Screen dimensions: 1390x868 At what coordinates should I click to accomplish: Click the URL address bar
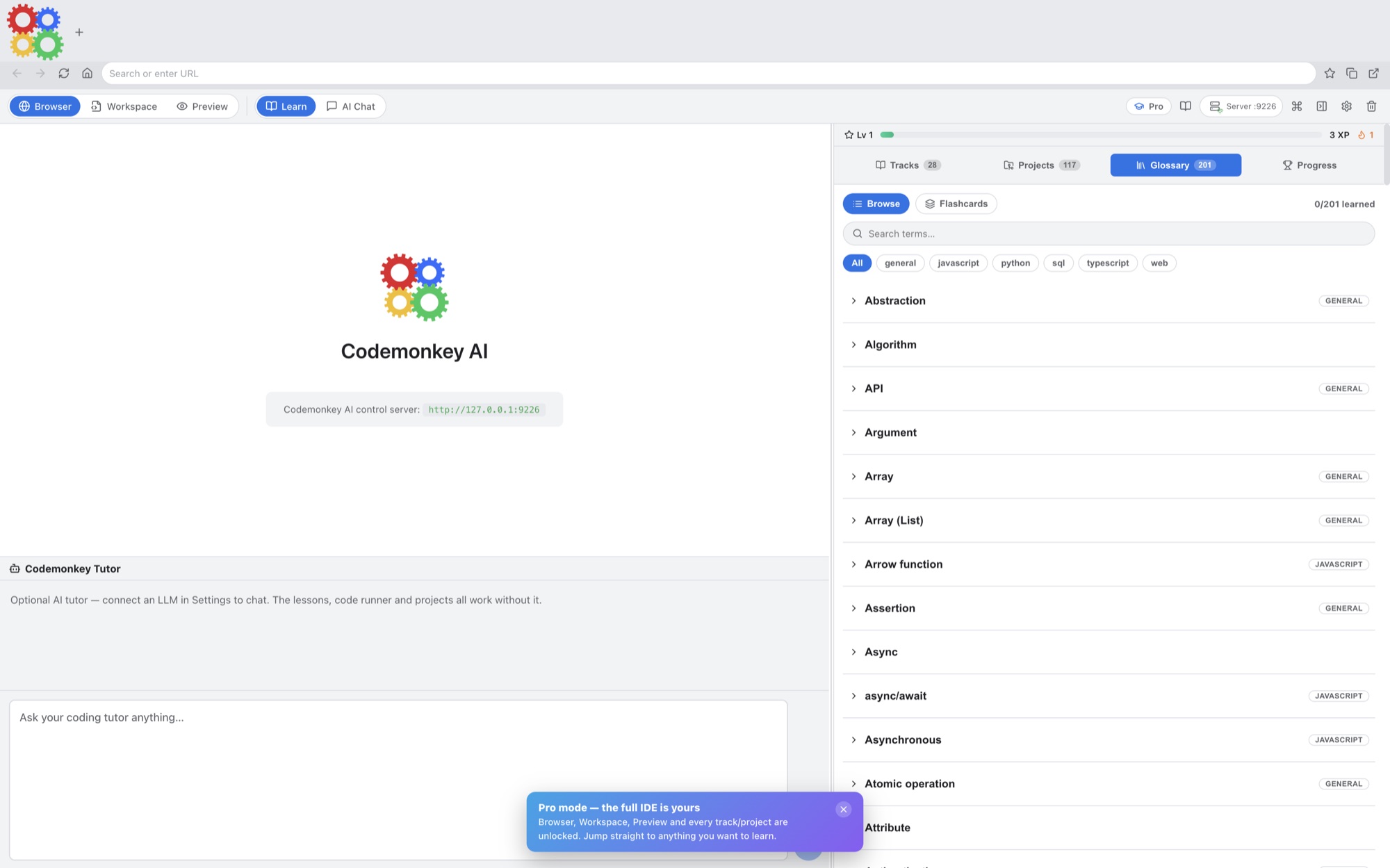pyautogui.click(x=708, y=73)
